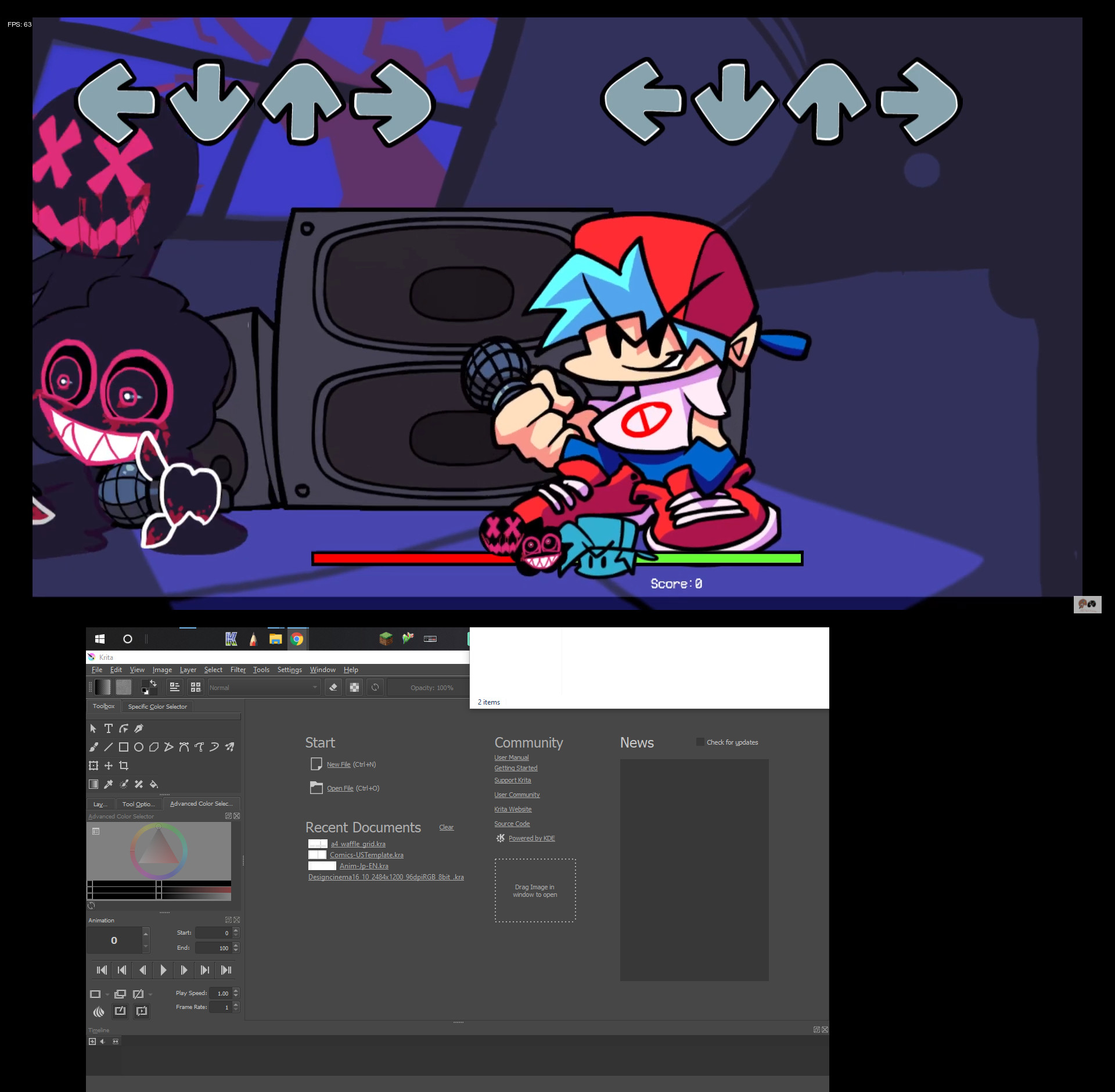Click New File in the Start section

click(x=339, y=764)
